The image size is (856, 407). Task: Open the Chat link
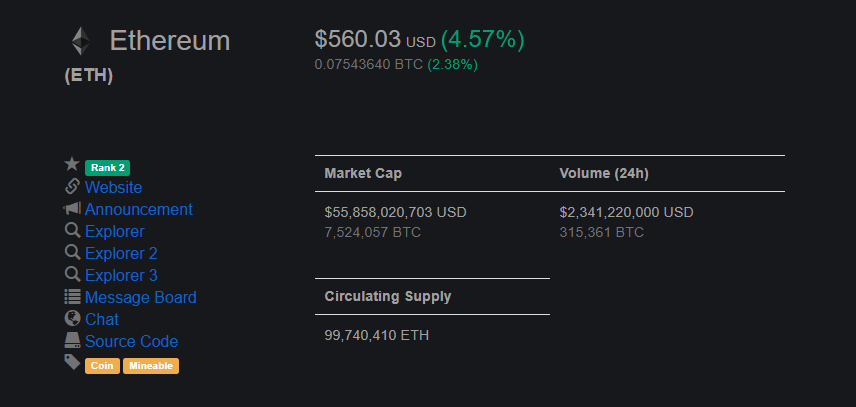[102, 319]
